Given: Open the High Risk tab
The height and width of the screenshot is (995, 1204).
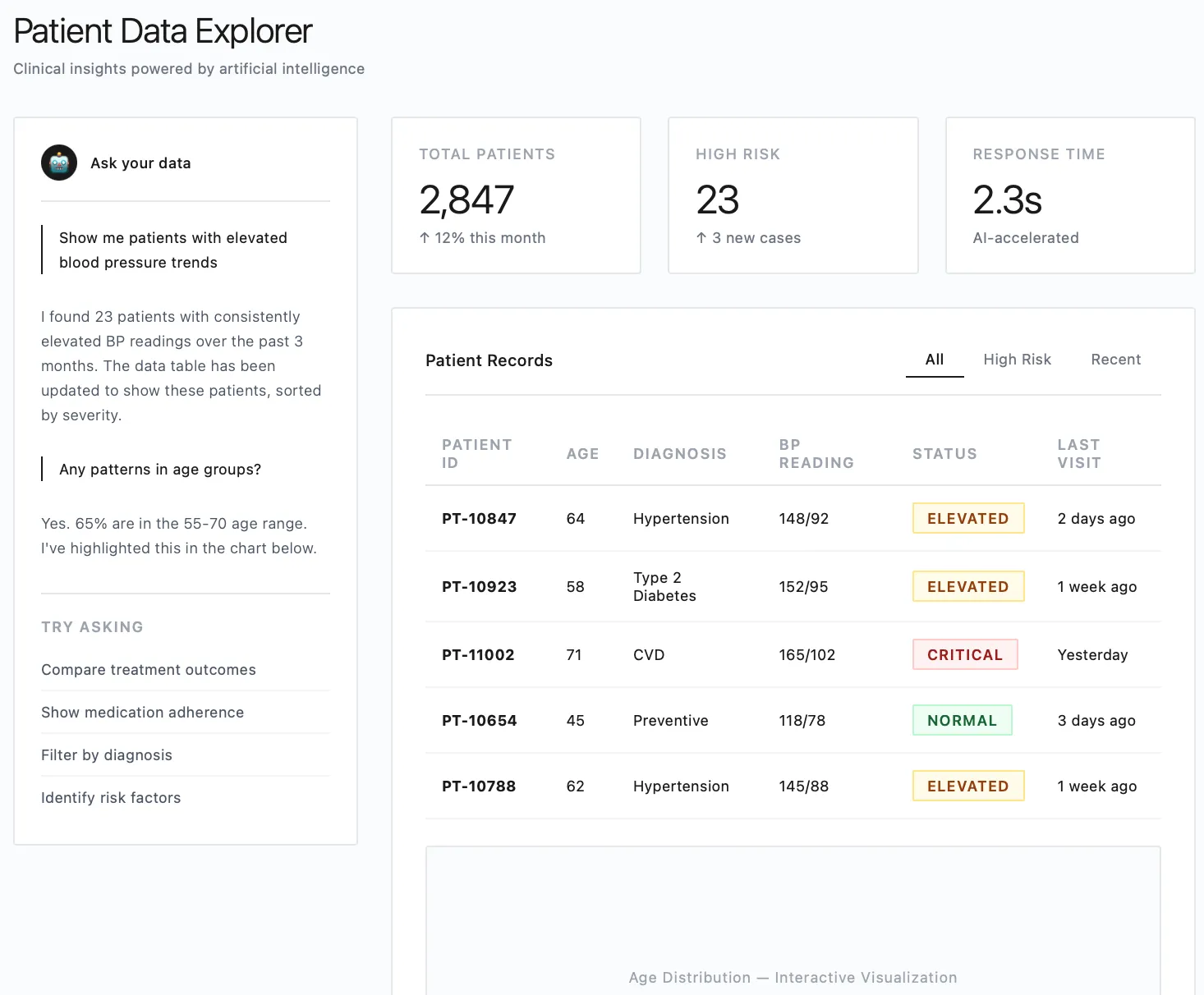Looking at the screenshot, I should pyautogui.click(x=1017, y=360).
